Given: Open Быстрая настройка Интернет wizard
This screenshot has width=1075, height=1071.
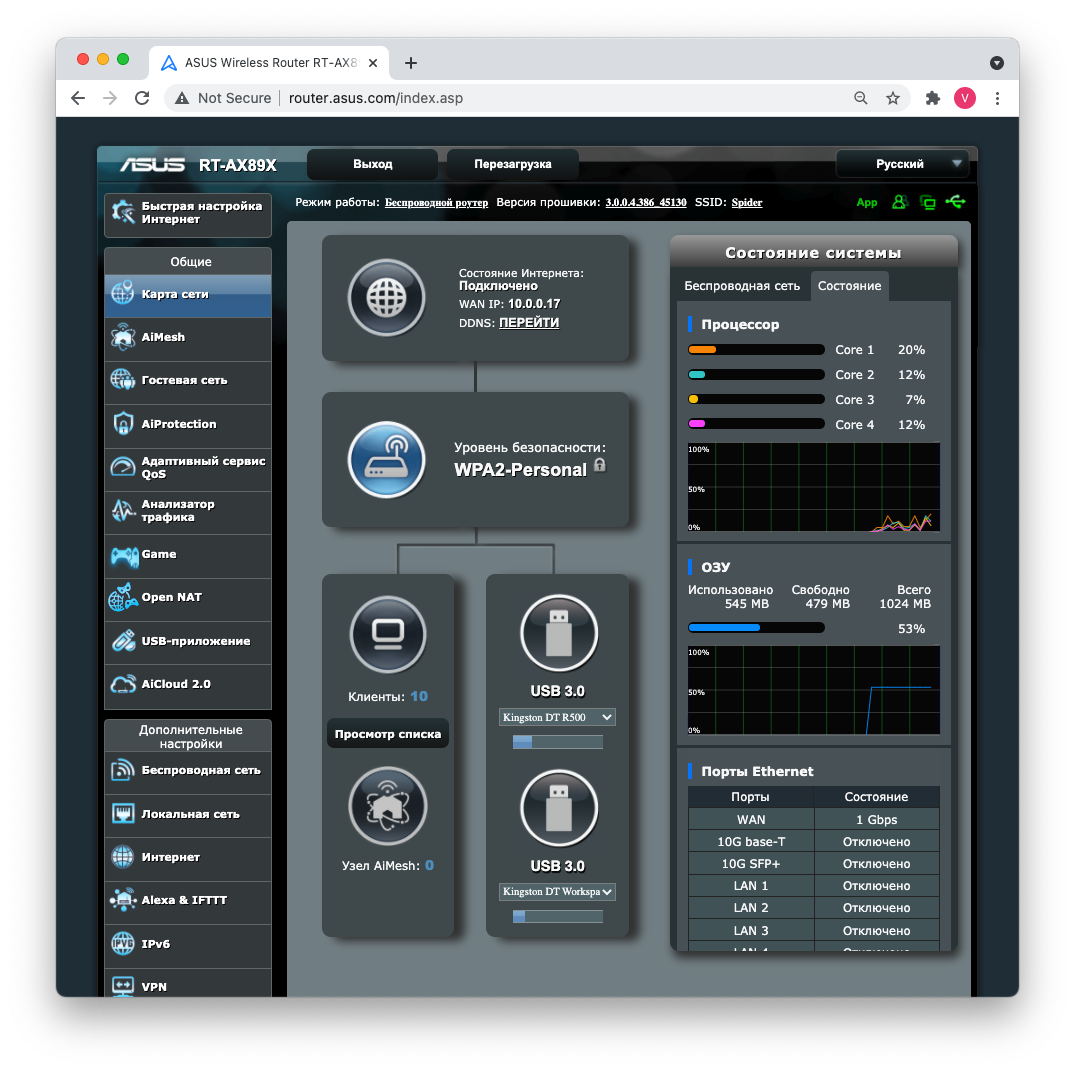Looking at the screenshot, I should pos(188,215).
